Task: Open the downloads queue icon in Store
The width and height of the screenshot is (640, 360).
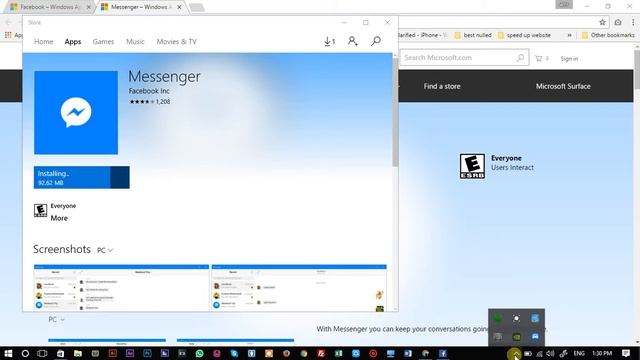Action: (x=329, y=41)
